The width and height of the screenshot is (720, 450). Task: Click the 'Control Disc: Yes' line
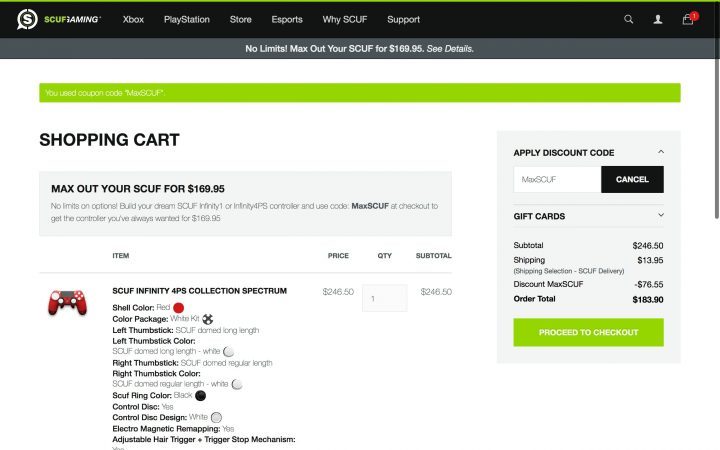click(143, 406)
